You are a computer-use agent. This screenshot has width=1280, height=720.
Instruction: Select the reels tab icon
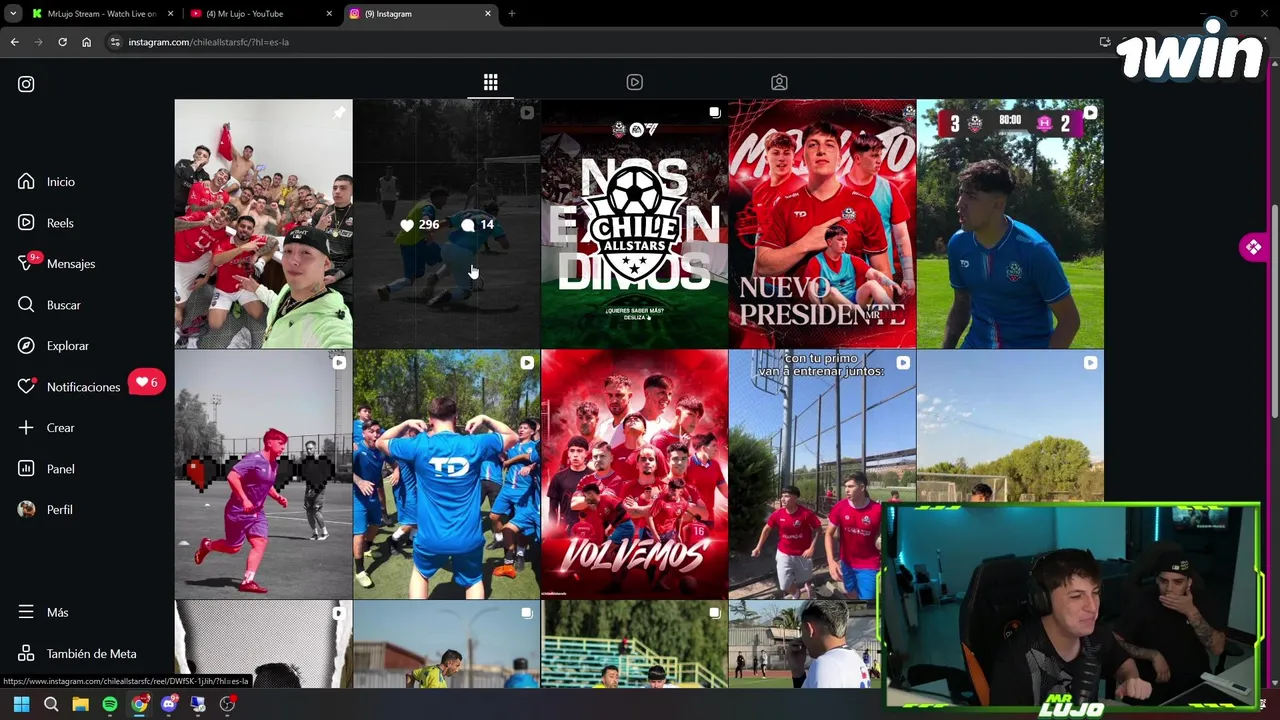tap(635, 83)
